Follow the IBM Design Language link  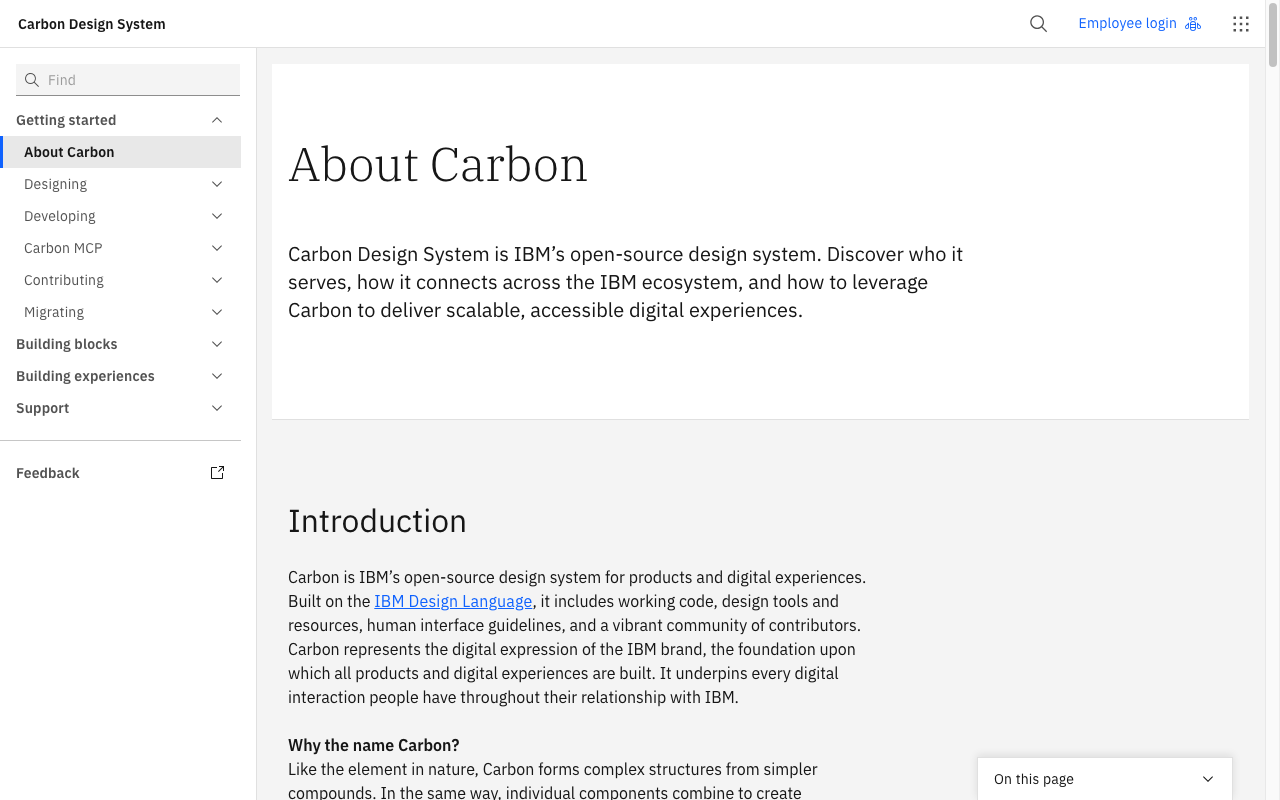point(453,601)
